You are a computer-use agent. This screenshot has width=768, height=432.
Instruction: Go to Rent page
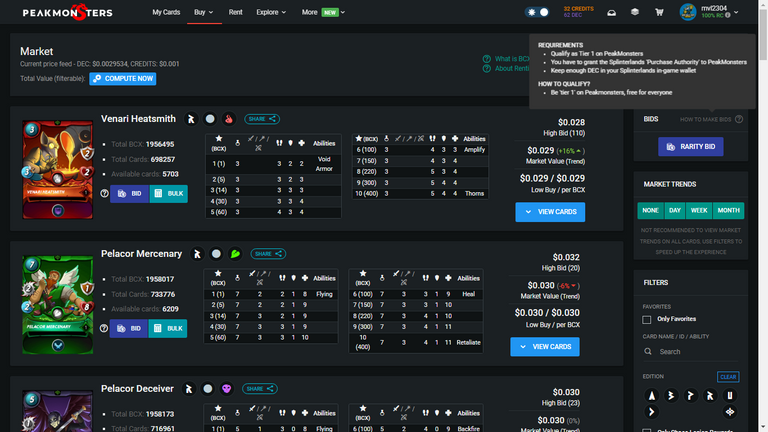click(x=236, y=12)
